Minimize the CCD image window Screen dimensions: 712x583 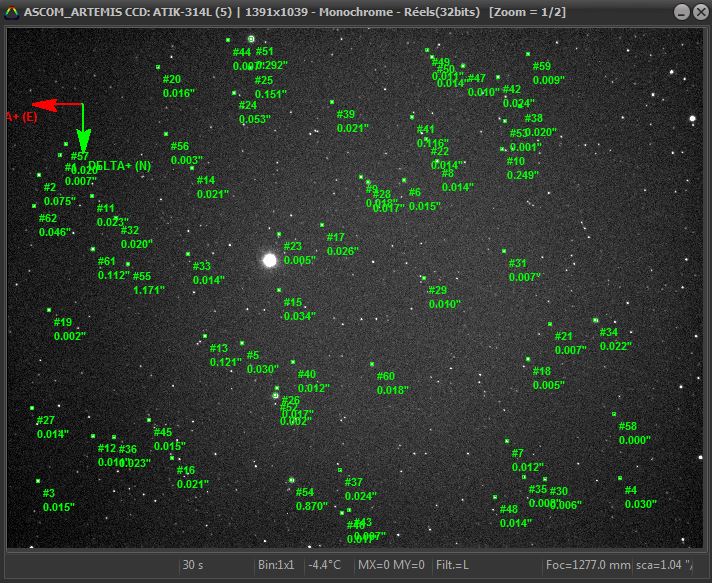point(681,12)
